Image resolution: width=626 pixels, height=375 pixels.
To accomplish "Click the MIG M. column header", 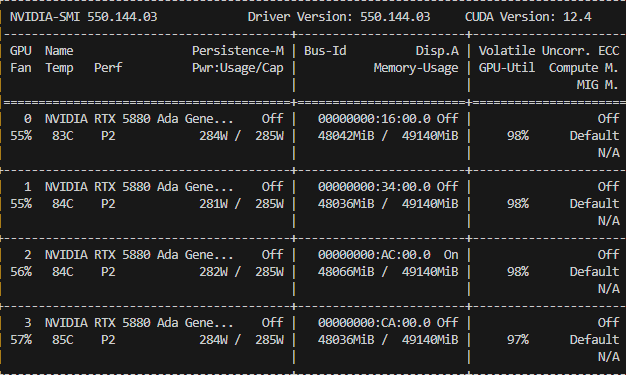I will (x=598, y=85).
